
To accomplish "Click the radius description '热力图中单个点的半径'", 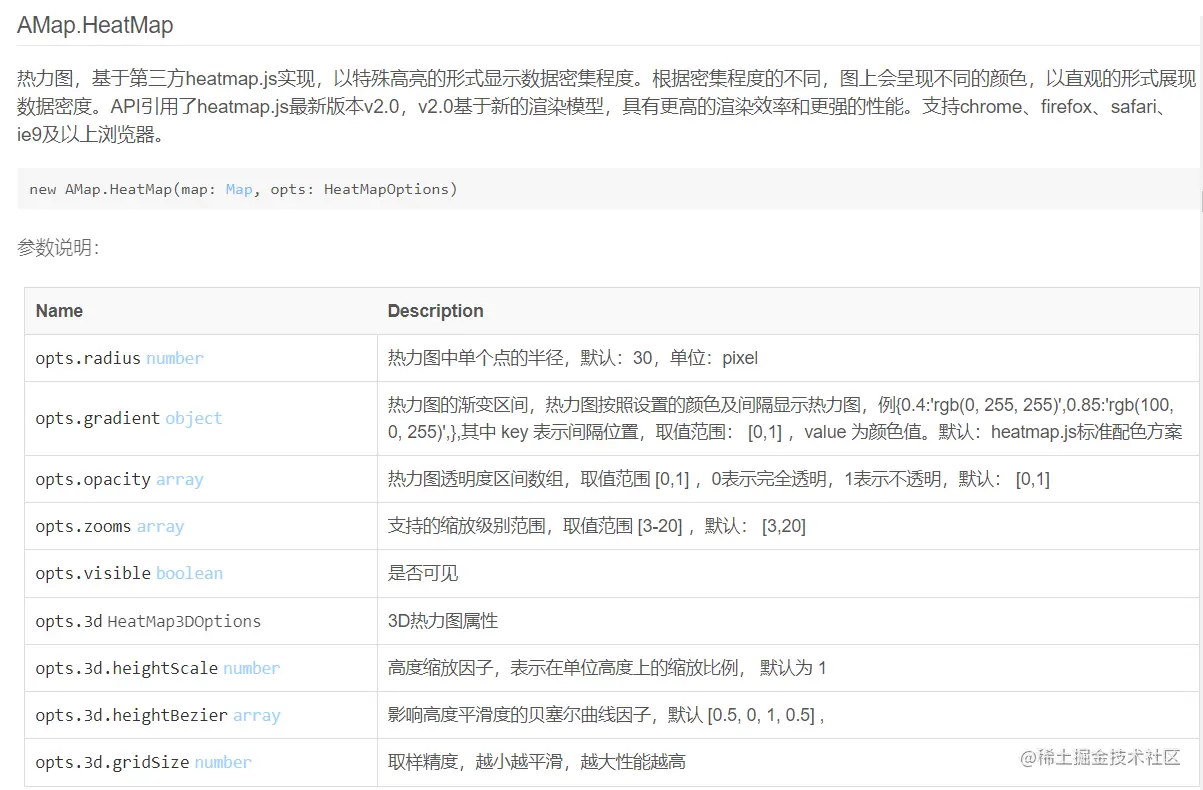I will [477, 358].
